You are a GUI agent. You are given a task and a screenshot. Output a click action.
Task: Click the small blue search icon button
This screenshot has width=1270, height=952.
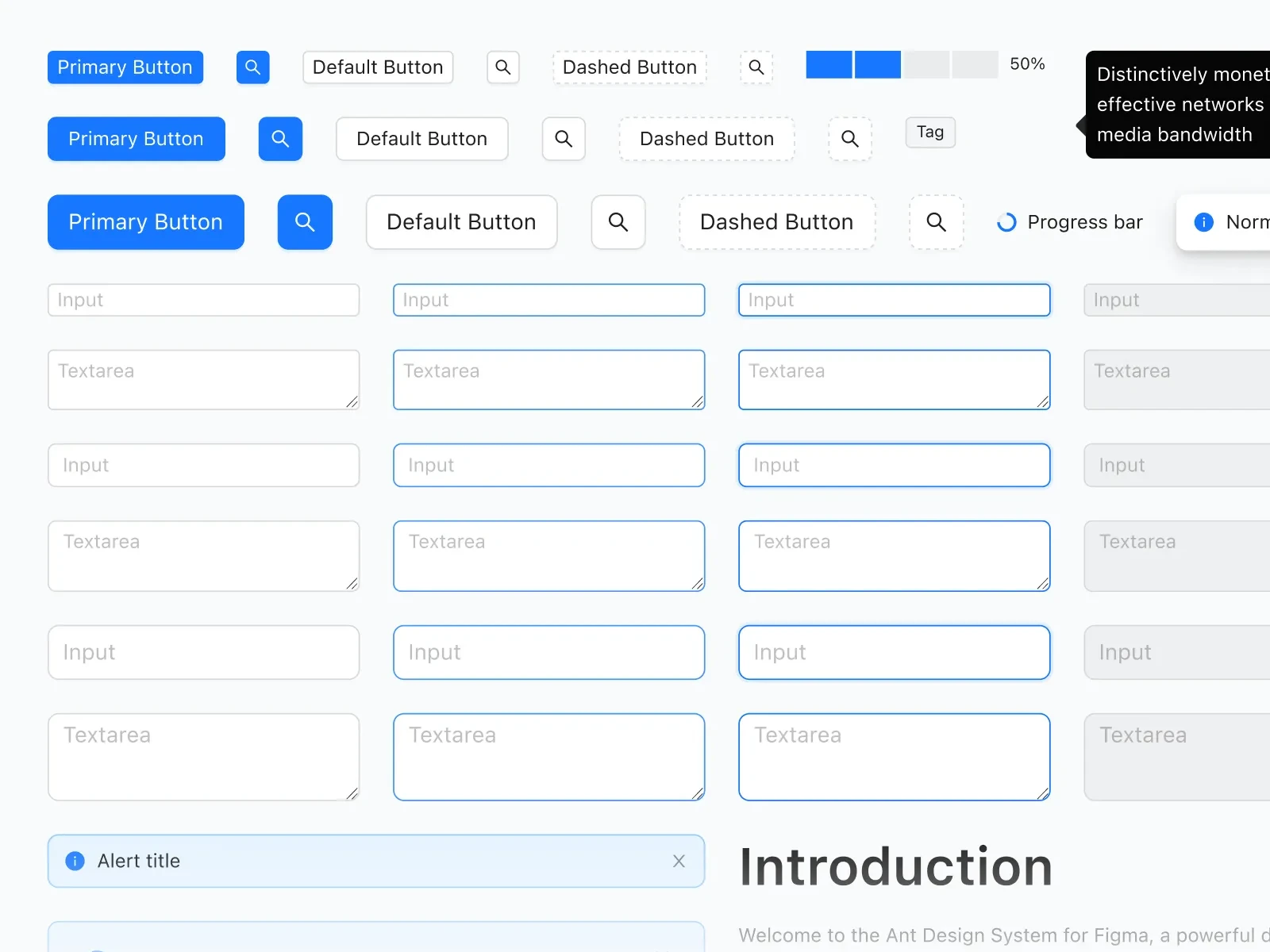coord(252,67)
